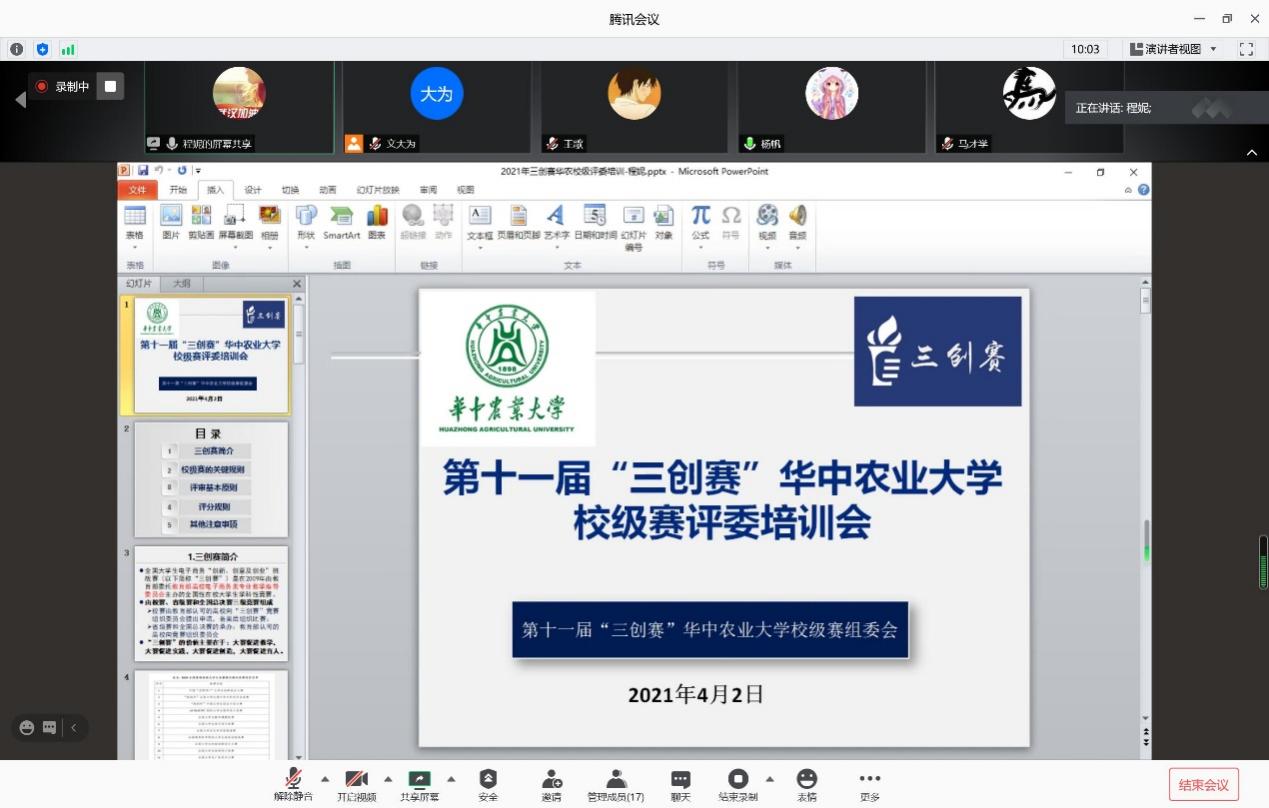Expand the video options arrow
The width and height of the screenshot is (1269, 808).
pyautogui.click(x=388, y=779)
